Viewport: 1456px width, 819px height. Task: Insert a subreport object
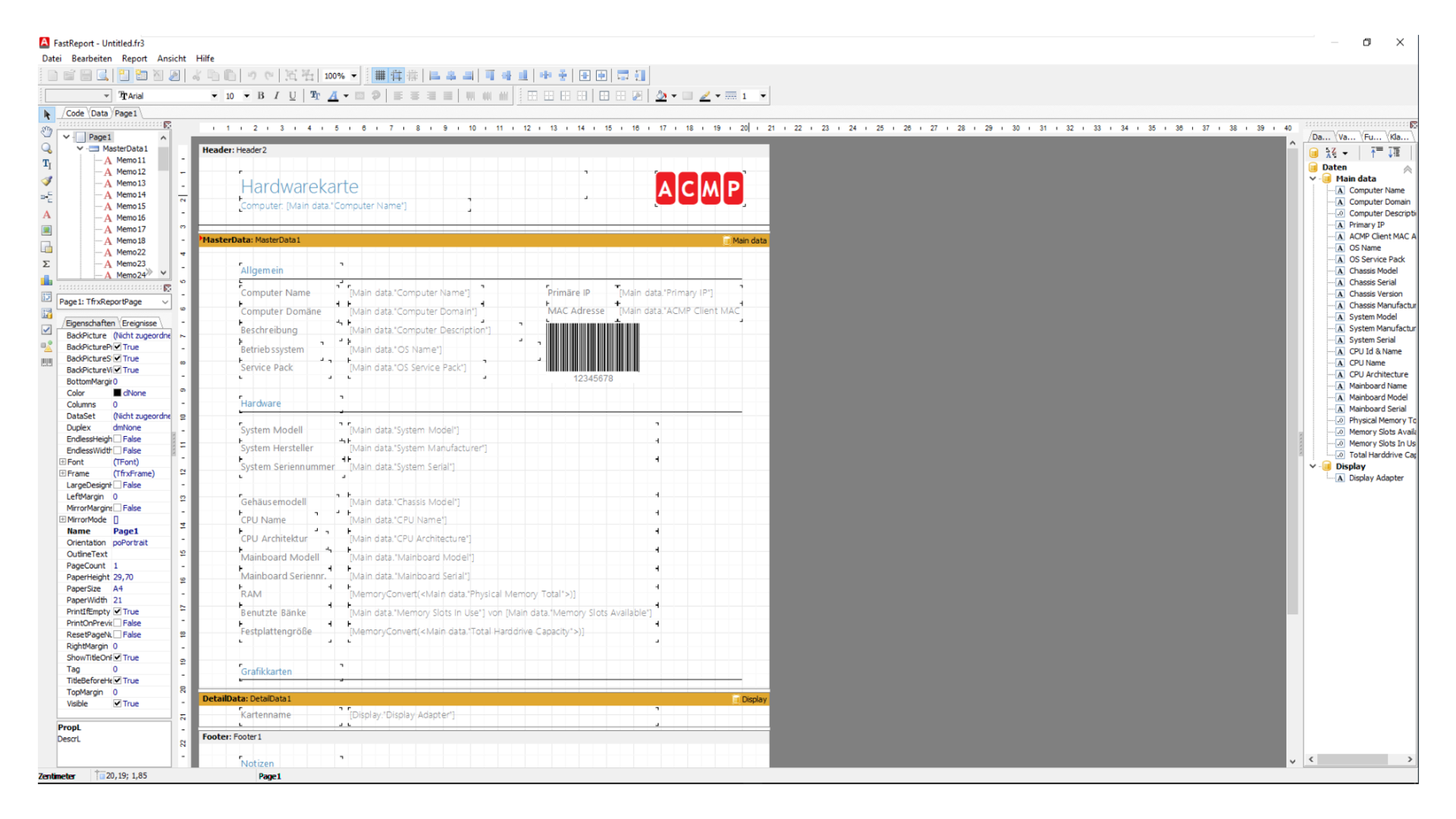point(47,247)
